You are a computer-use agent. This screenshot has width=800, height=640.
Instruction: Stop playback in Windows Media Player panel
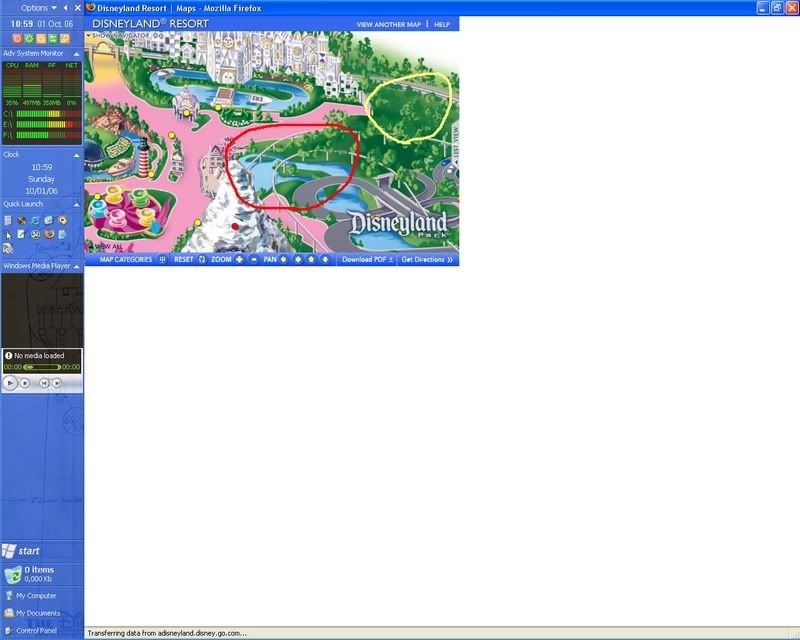click(x=25, y=383)
